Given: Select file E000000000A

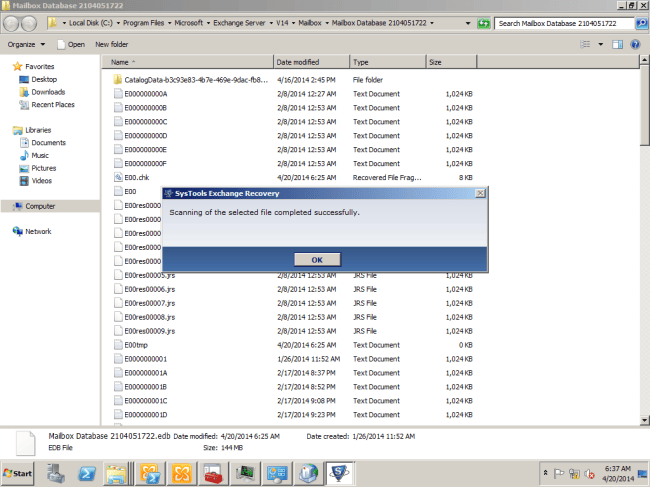Looking at the screenshot, I should click(146, 94).
